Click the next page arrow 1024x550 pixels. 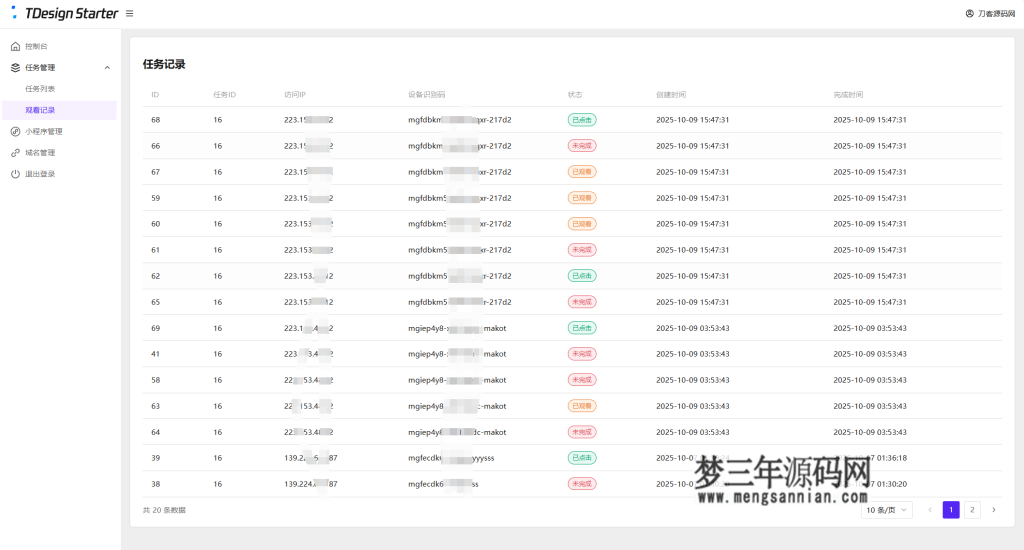[994, 510]
